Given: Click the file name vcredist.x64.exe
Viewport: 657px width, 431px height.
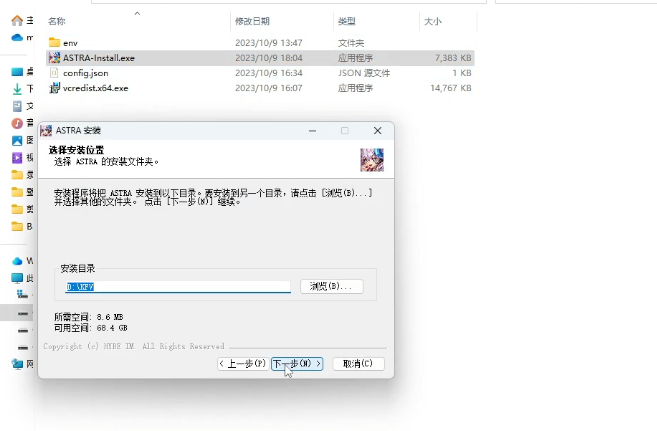Looking at the screenshot, I should point(96,88).
